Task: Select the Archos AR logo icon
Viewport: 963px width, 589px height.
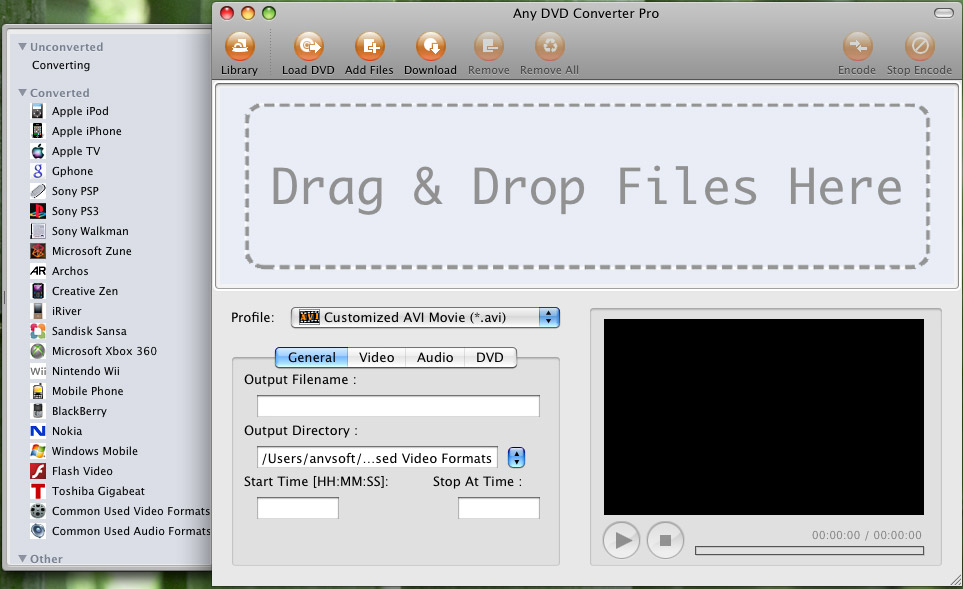Action: [x=38, y=271]
